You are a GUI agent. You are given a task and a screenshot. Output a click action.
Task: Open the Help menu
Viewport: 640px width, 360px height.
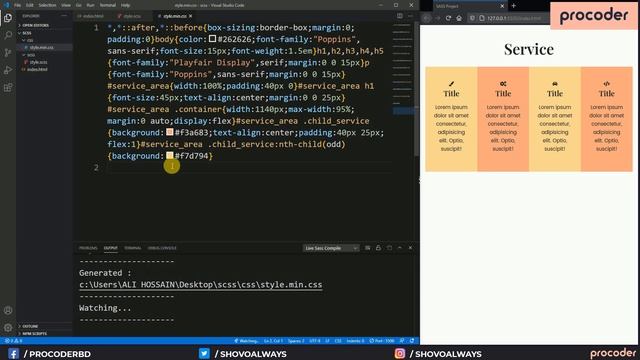[125, 5]
